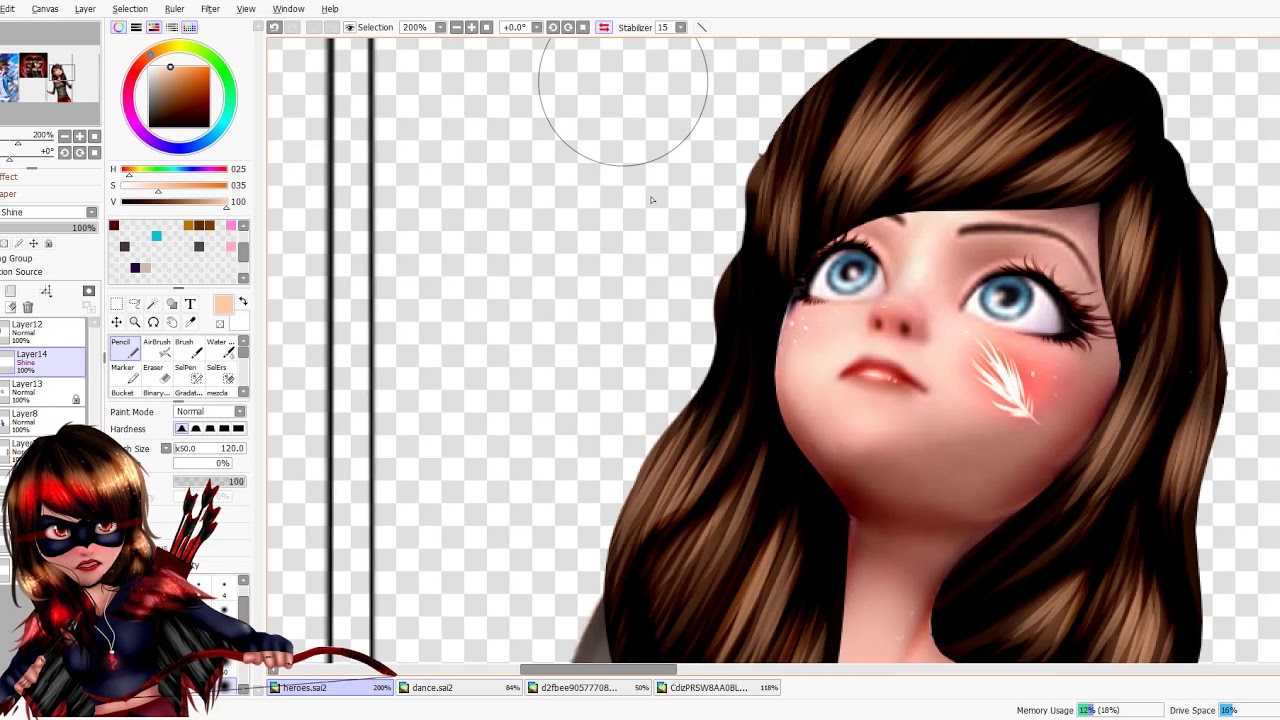Switch to the CdzPRSW8AA0BL document tab
1280x720 pixels.
(718, 688)
